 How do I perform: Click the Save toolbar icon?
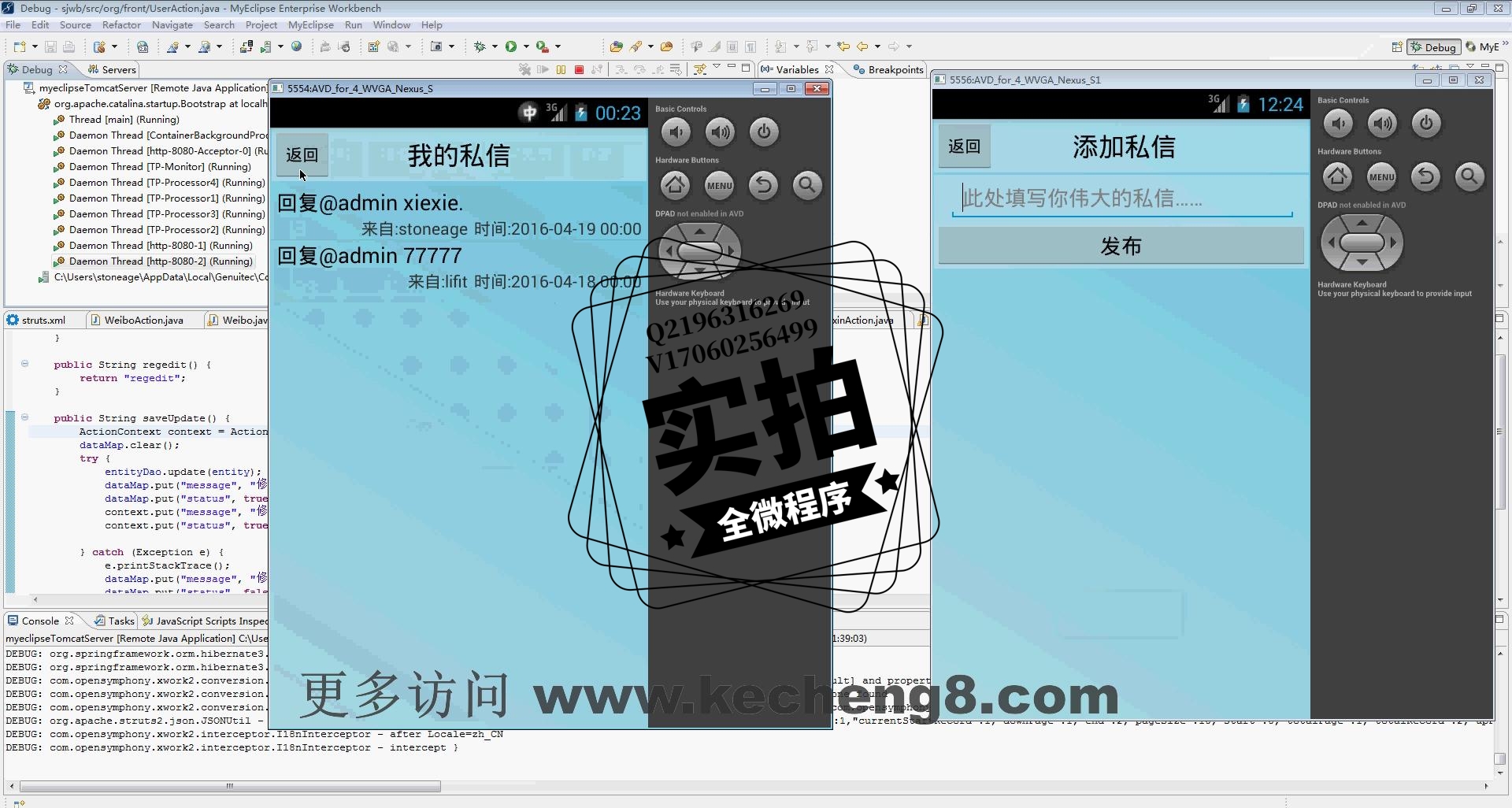coord(50,46)
